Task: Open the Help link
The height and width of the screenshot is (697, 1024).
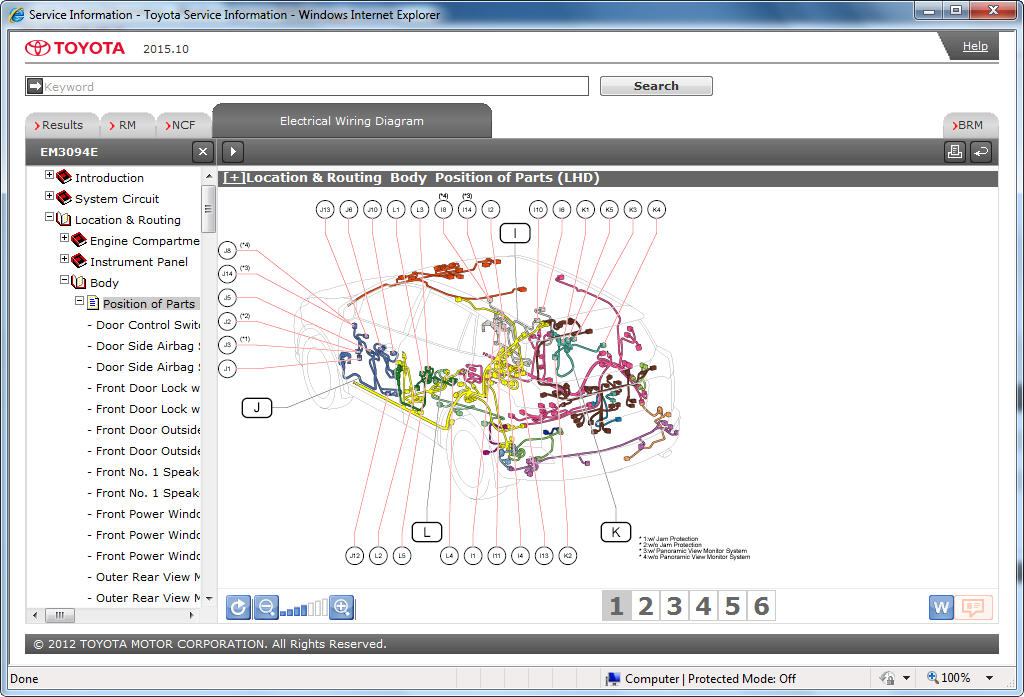Action: (975, 46)
